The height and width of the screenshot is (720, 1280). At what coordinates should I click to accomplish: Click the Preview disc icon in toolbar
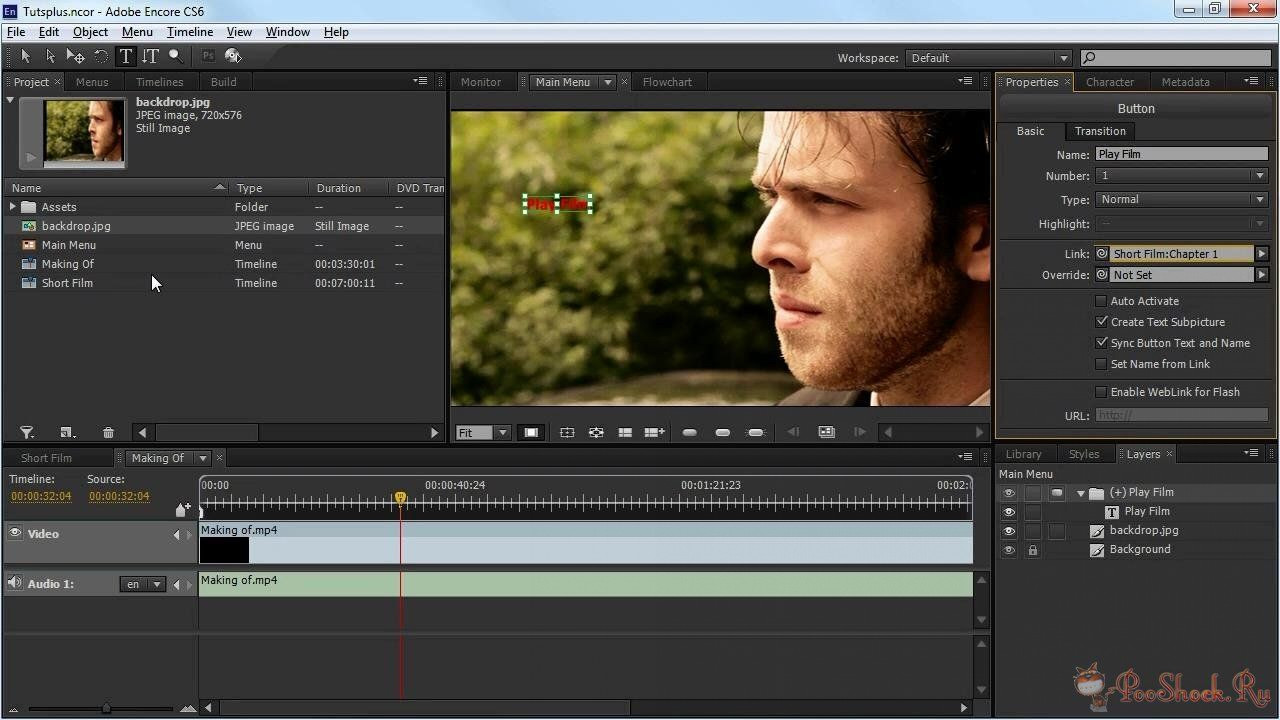(233, 57)
